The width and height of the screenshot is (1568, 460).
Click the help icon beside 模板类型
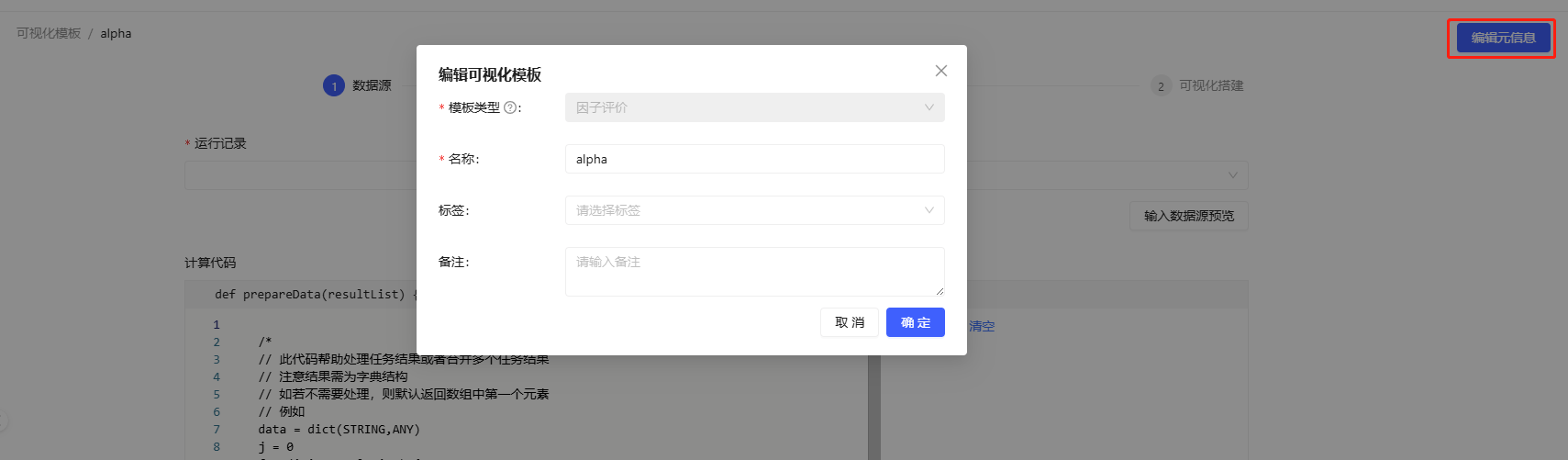pos(510,107)
